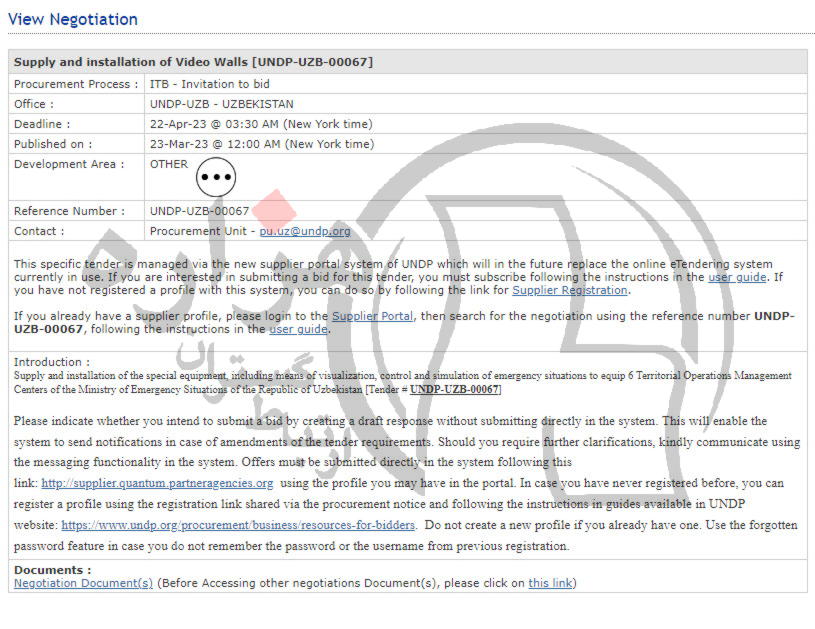
Task: Click the View Negotiation page heading
Action: [73, 19]
